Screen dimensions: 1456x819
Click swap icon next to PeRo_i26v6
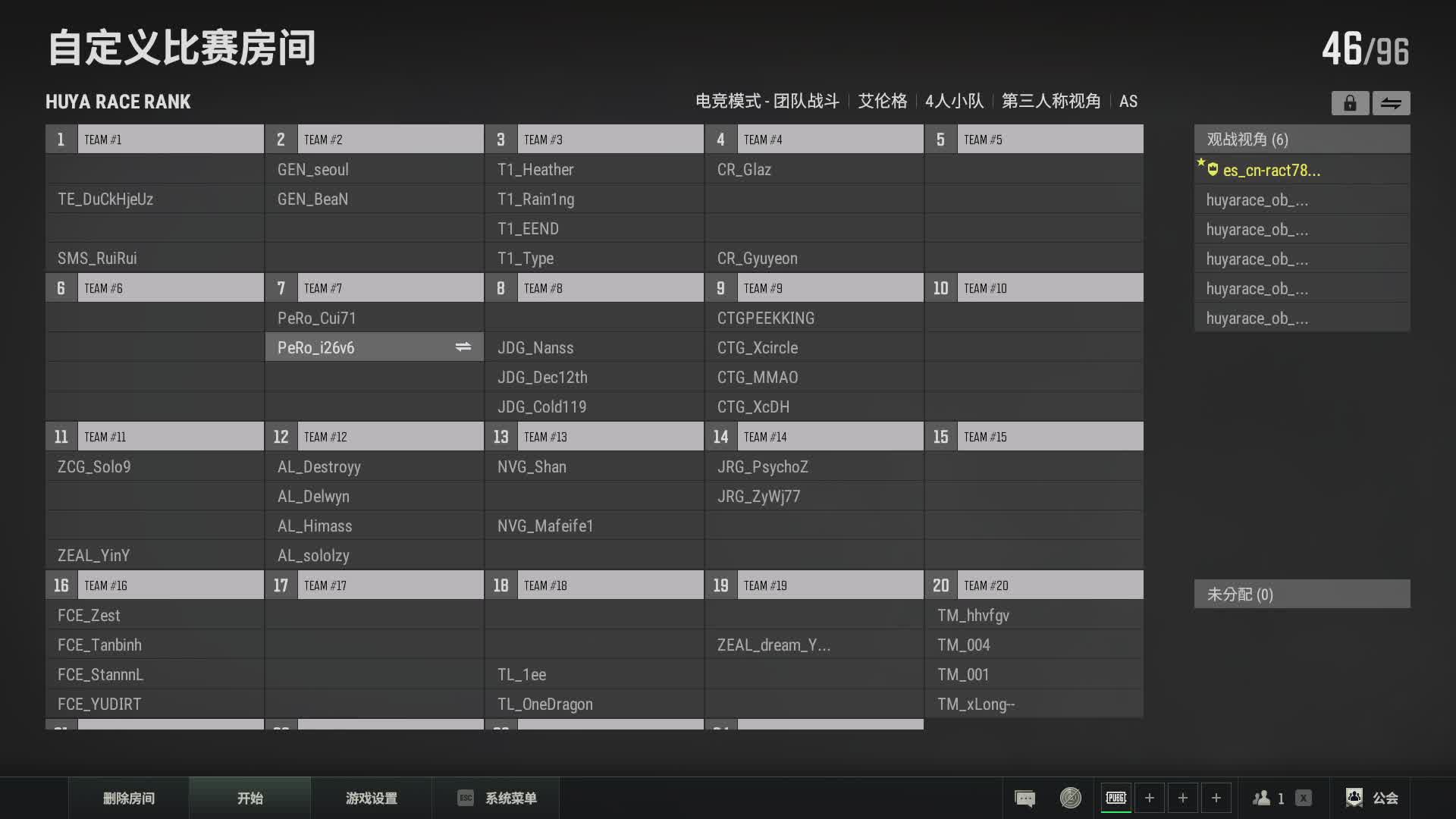tap(463, 347)
